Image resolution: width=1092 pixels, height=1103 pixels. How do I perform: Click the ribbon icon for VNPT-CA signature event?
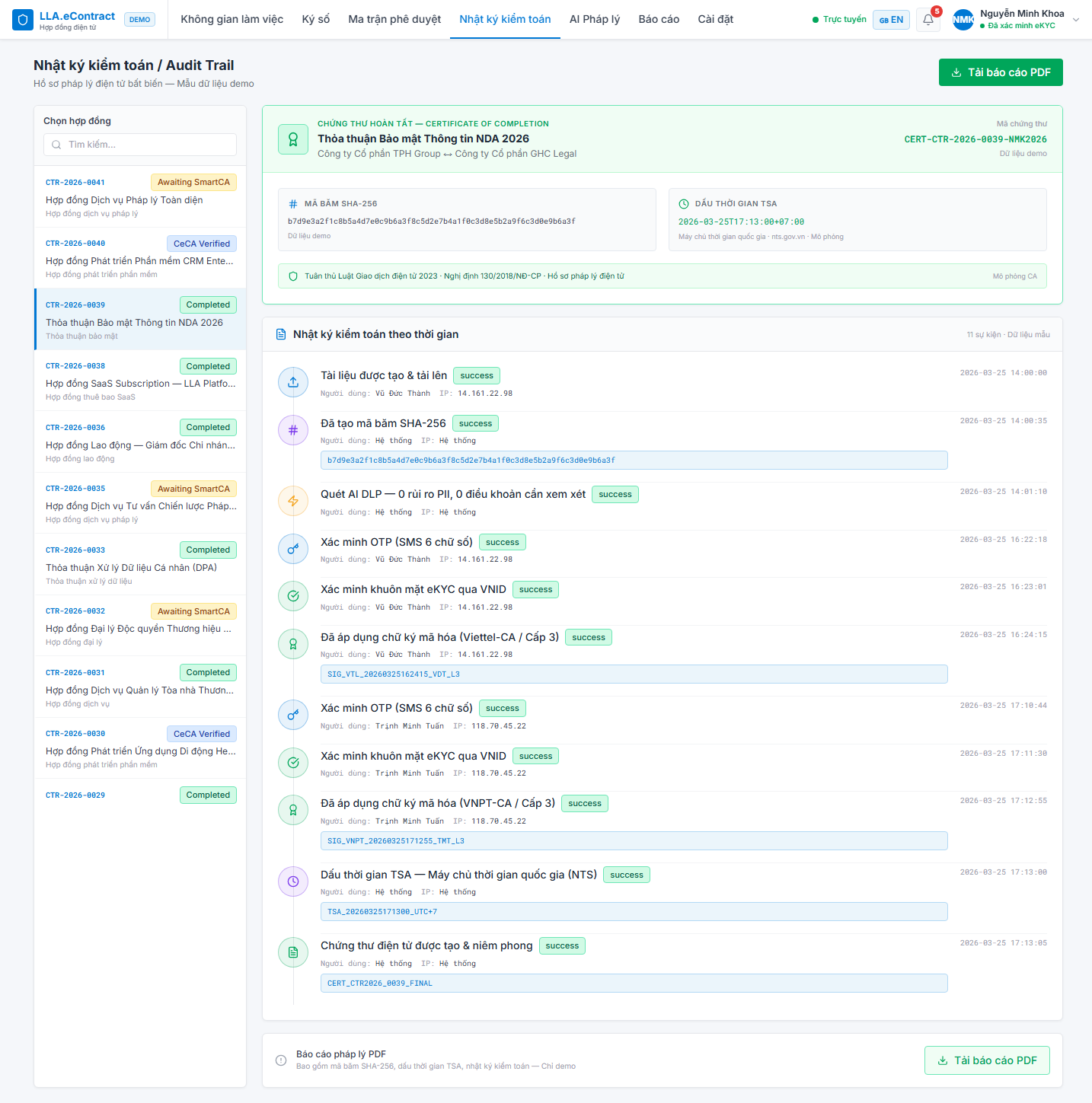293,810
